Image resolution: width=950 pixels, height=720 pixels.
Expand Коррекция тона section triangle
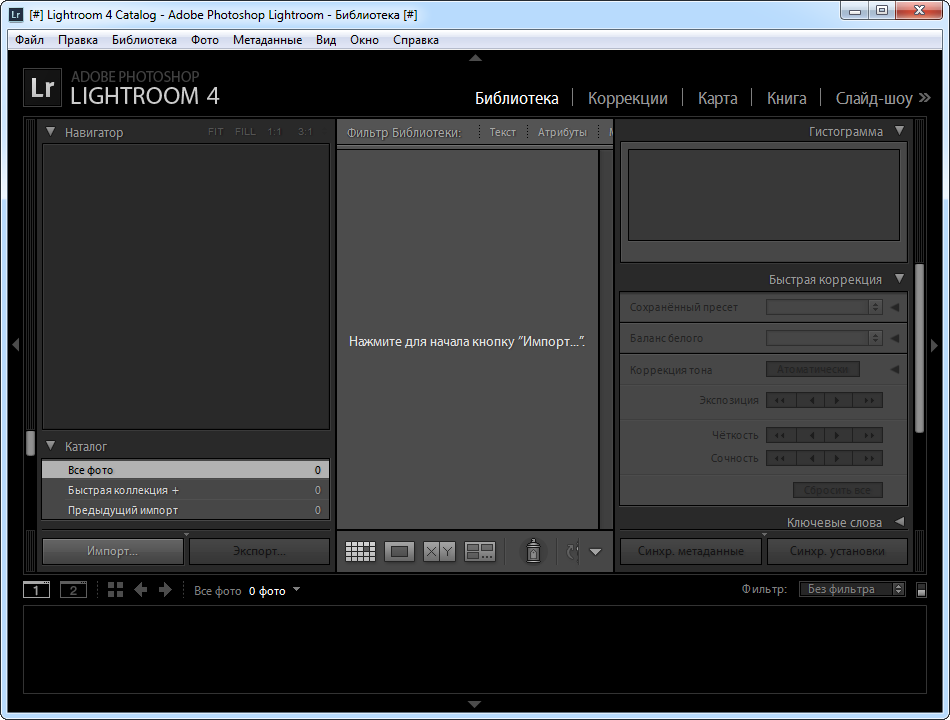pos(895,369)
